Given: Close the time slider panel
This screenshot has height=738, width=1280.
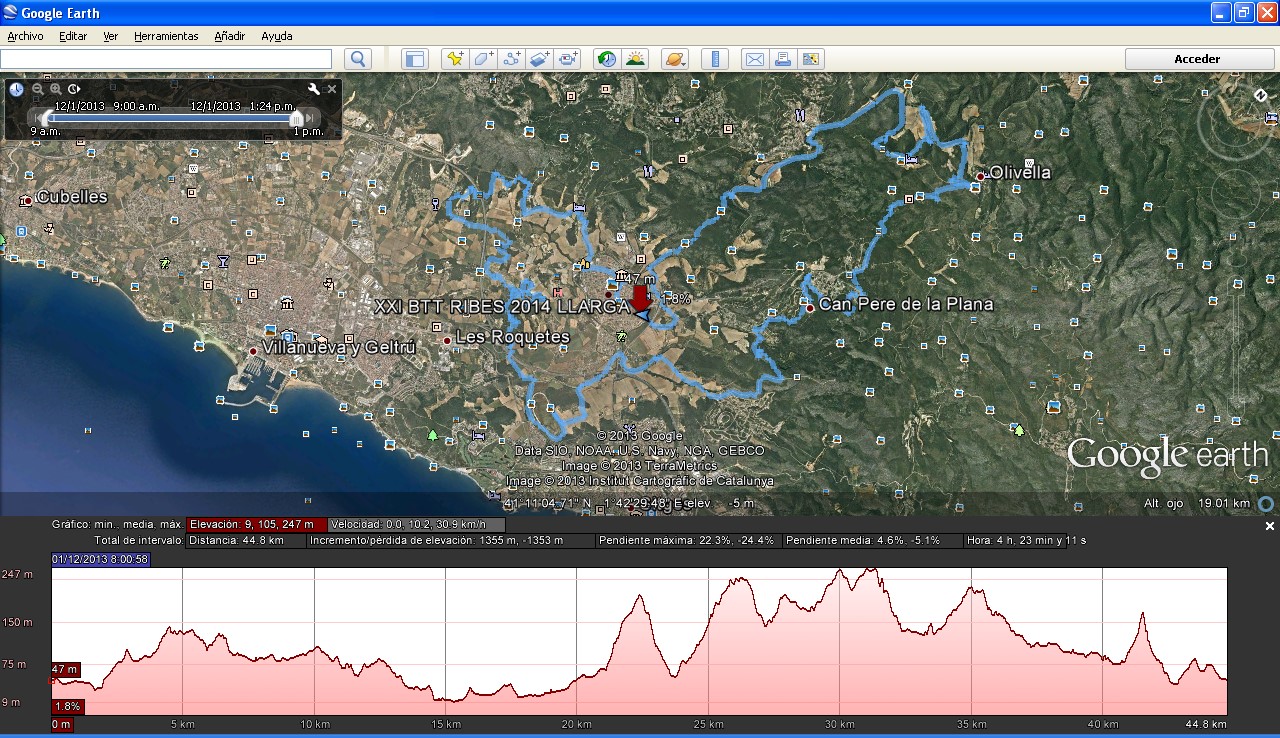Looking at the screenshot, I should [x=332, y=89].
